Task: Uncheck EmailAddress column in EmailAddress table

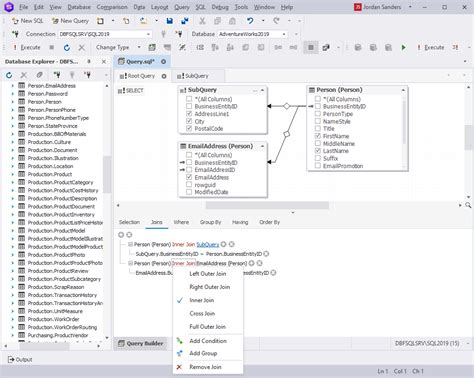Action: coord(189,177)
